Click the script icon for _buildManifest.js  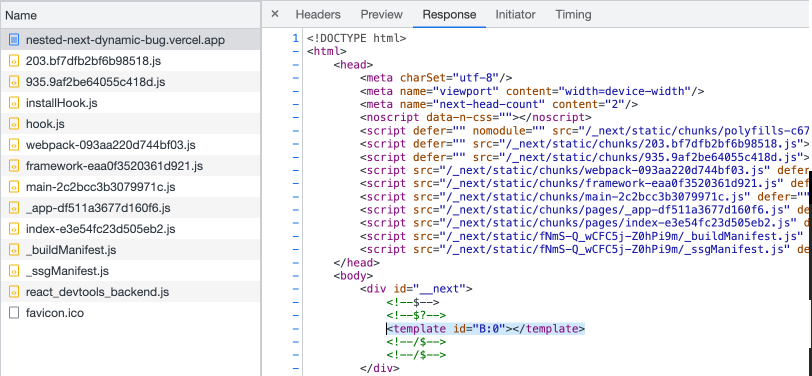click(x=14, y=250)
